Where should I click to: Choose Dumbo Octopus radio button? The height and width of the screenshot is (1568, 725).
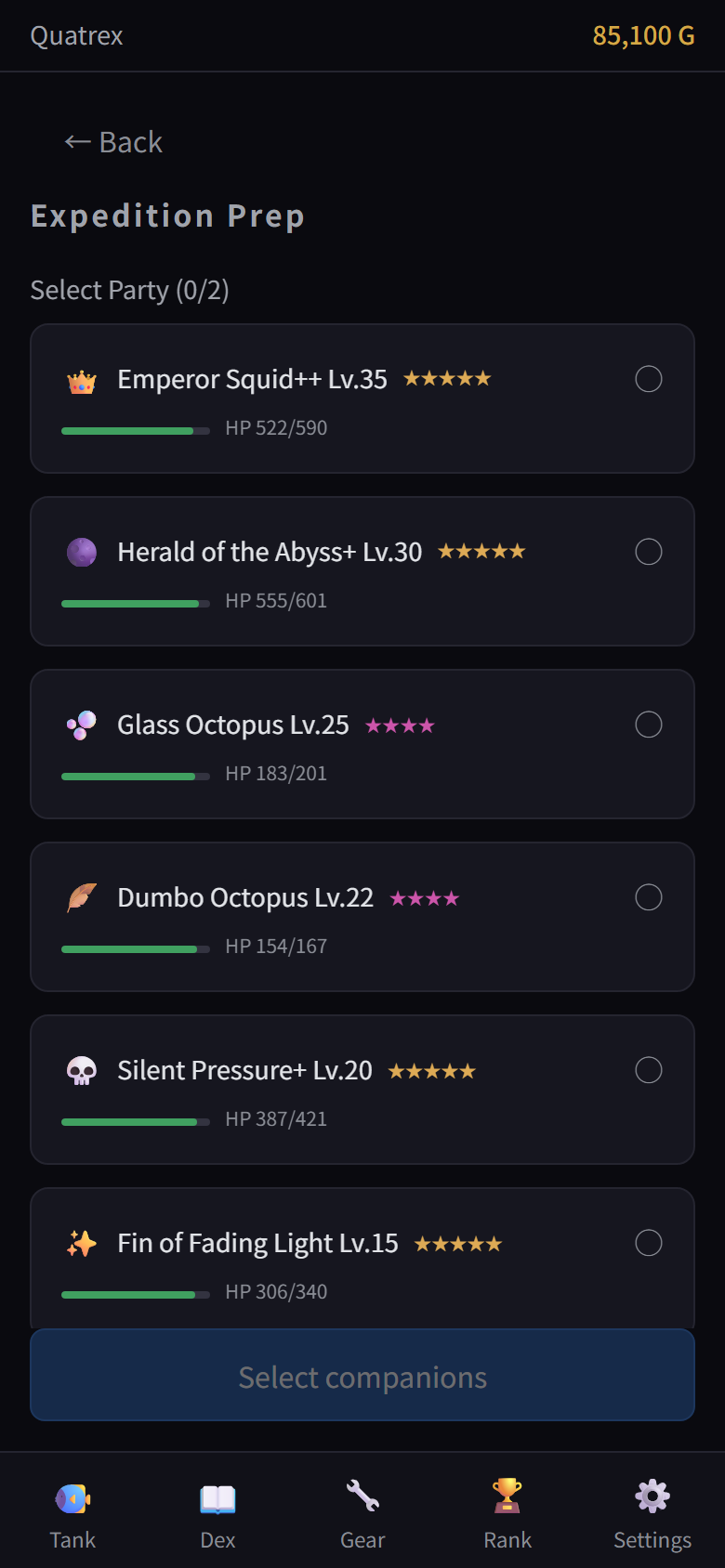(x=649, y=897)
